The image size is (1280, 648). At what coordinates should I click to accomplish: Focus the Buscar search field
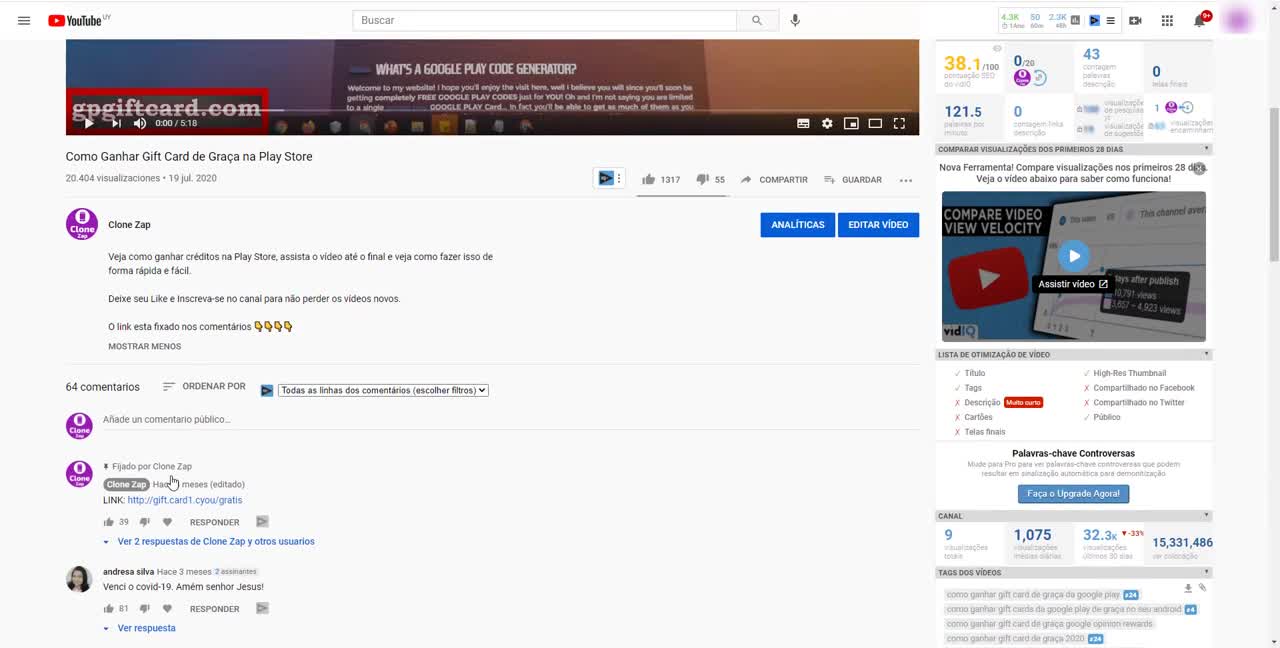(545, 20)
